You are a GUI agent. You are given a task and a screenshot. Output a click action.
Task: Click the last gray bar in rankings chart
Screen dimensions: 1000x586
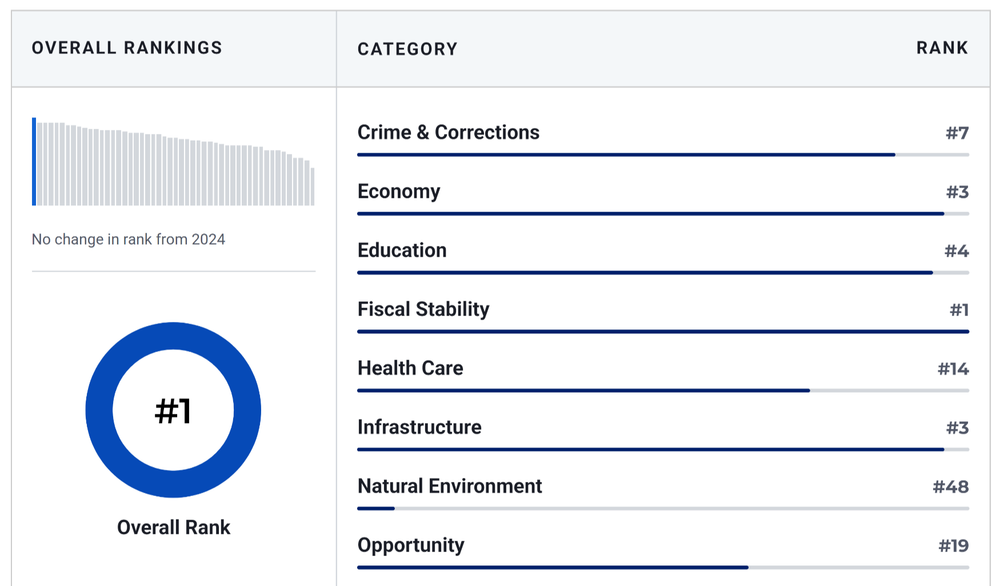(x=312, y=186)
